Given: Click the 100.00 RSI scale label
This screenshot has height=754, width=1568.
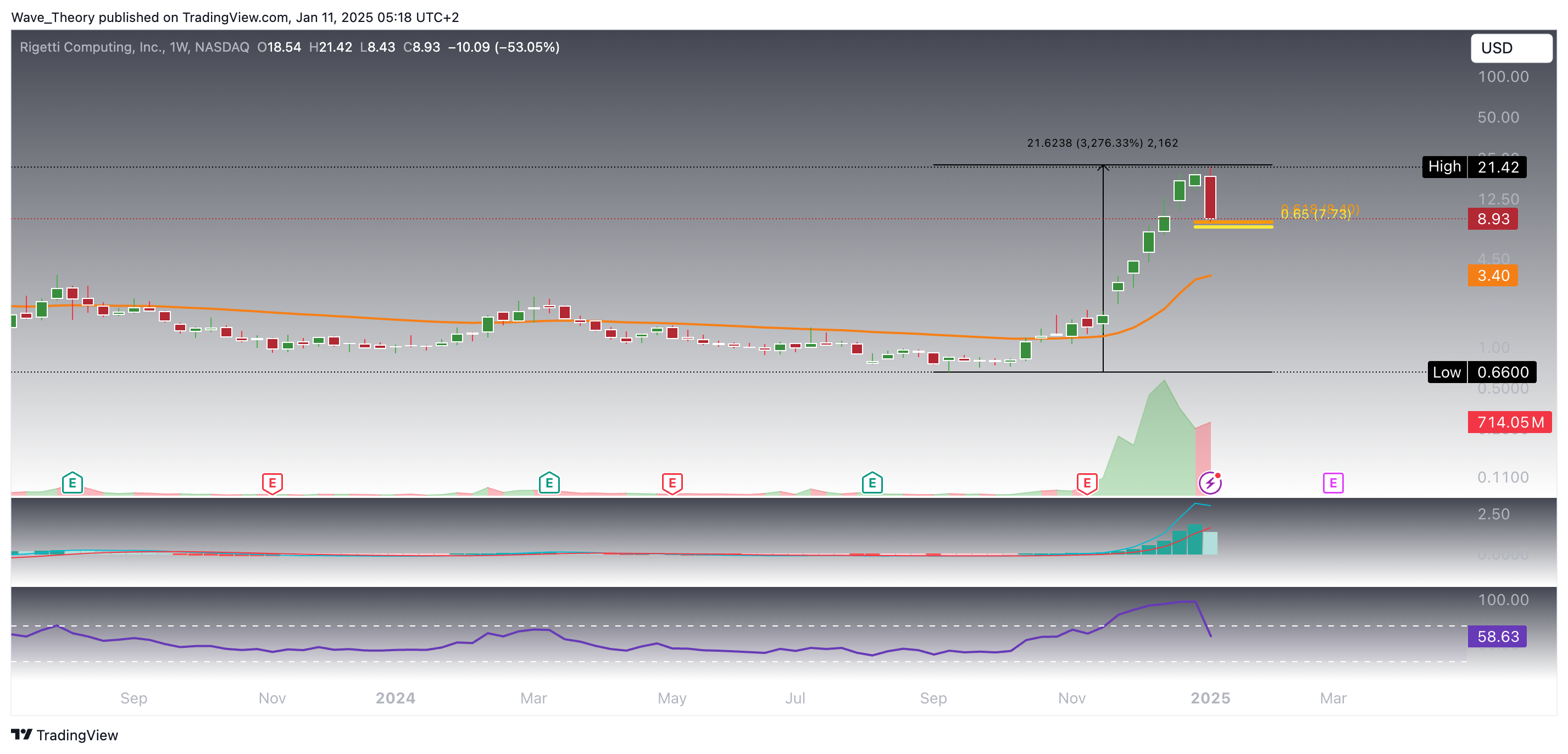Looking at the screenshot, I should [x=1504, y=600].
